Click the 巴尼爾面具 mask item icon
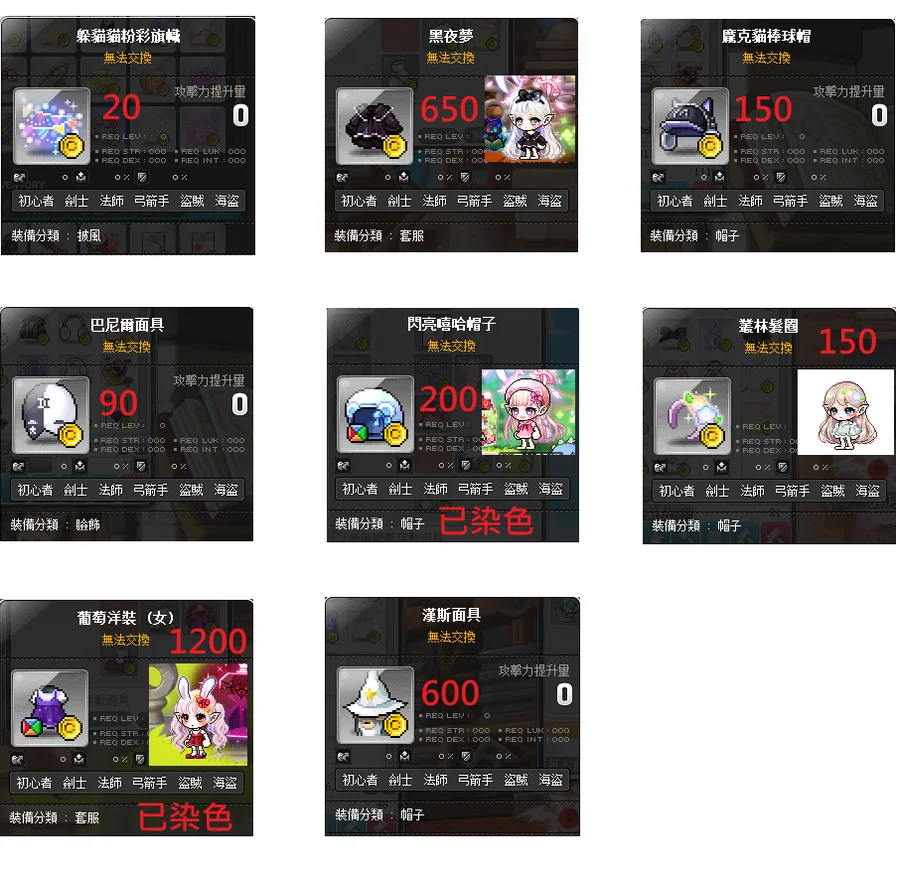Viewport: 900px width, 878px height. [51, 415]
